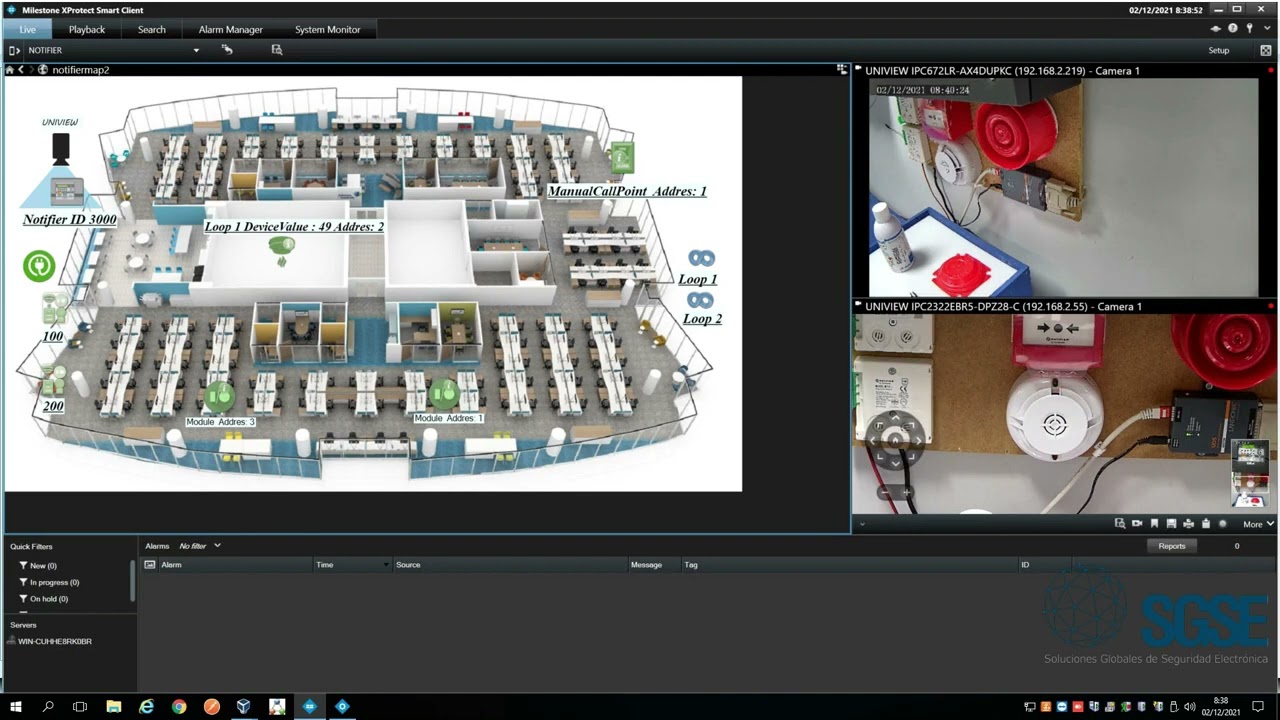Switch to System Monitor tab

tap(327, 29)
